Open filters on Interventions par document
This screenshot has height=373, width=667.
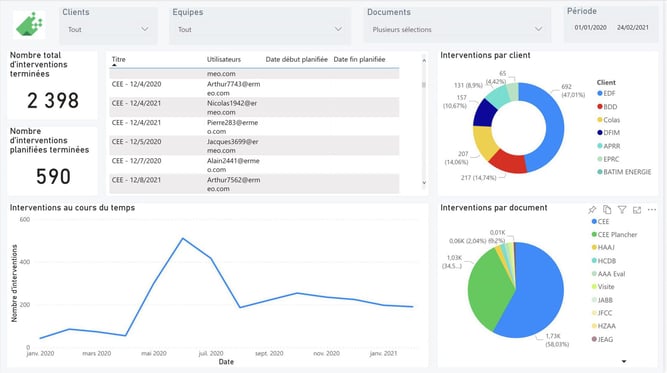[x=622, y=210]
